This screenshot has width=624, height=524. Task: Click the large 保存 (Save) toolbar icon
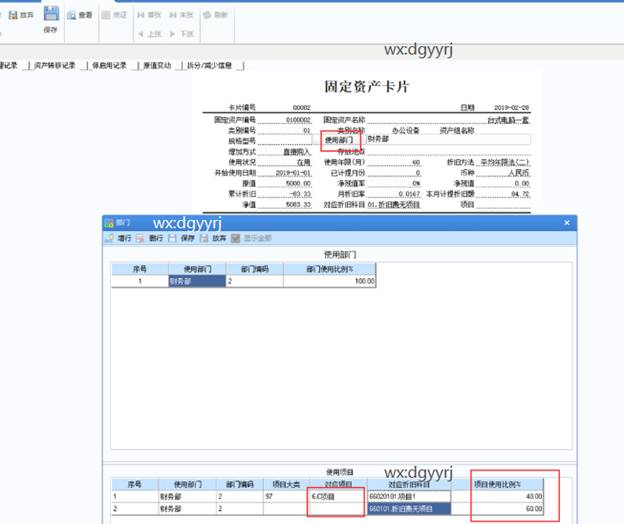(50, 19)
